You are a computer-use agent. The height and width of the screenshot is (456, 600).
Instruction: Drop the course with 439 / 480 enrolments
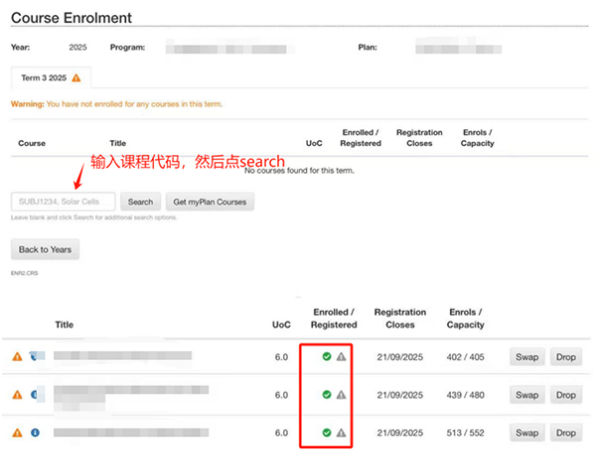click(x=565, y=395)
